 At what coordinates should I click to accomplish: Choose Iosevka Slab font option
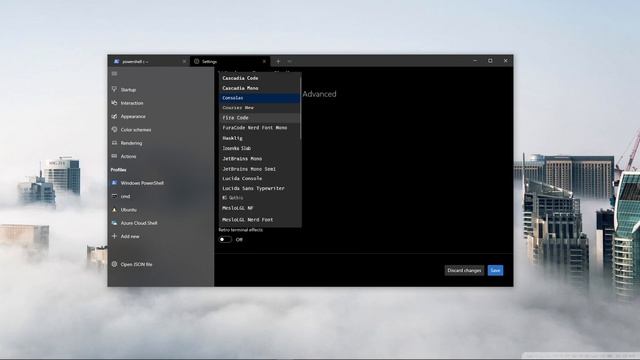260,148
